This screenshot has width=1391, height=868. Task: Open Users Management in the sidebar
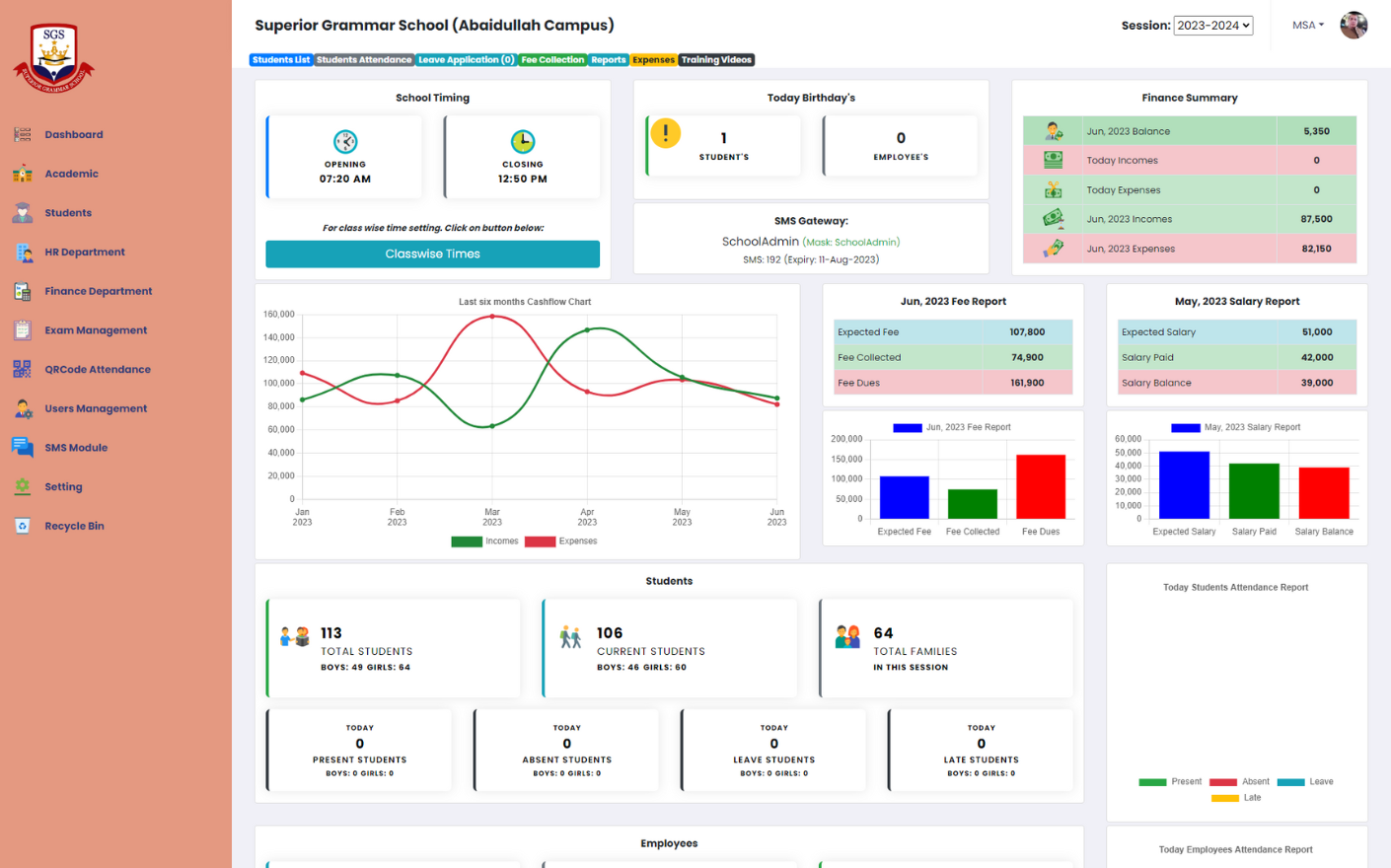96,408
